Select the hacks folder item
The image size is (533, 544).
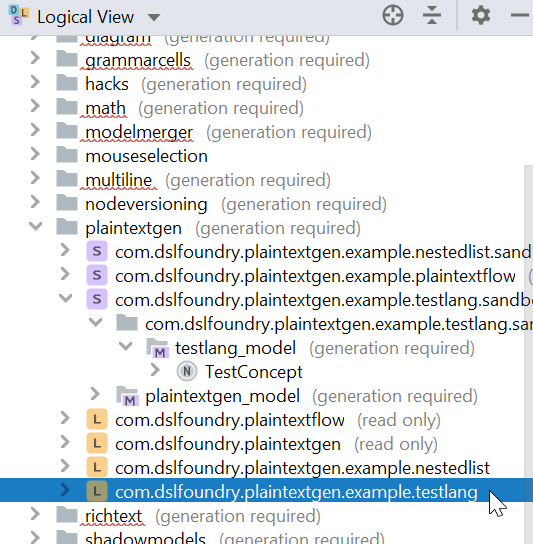pos(107,84)
